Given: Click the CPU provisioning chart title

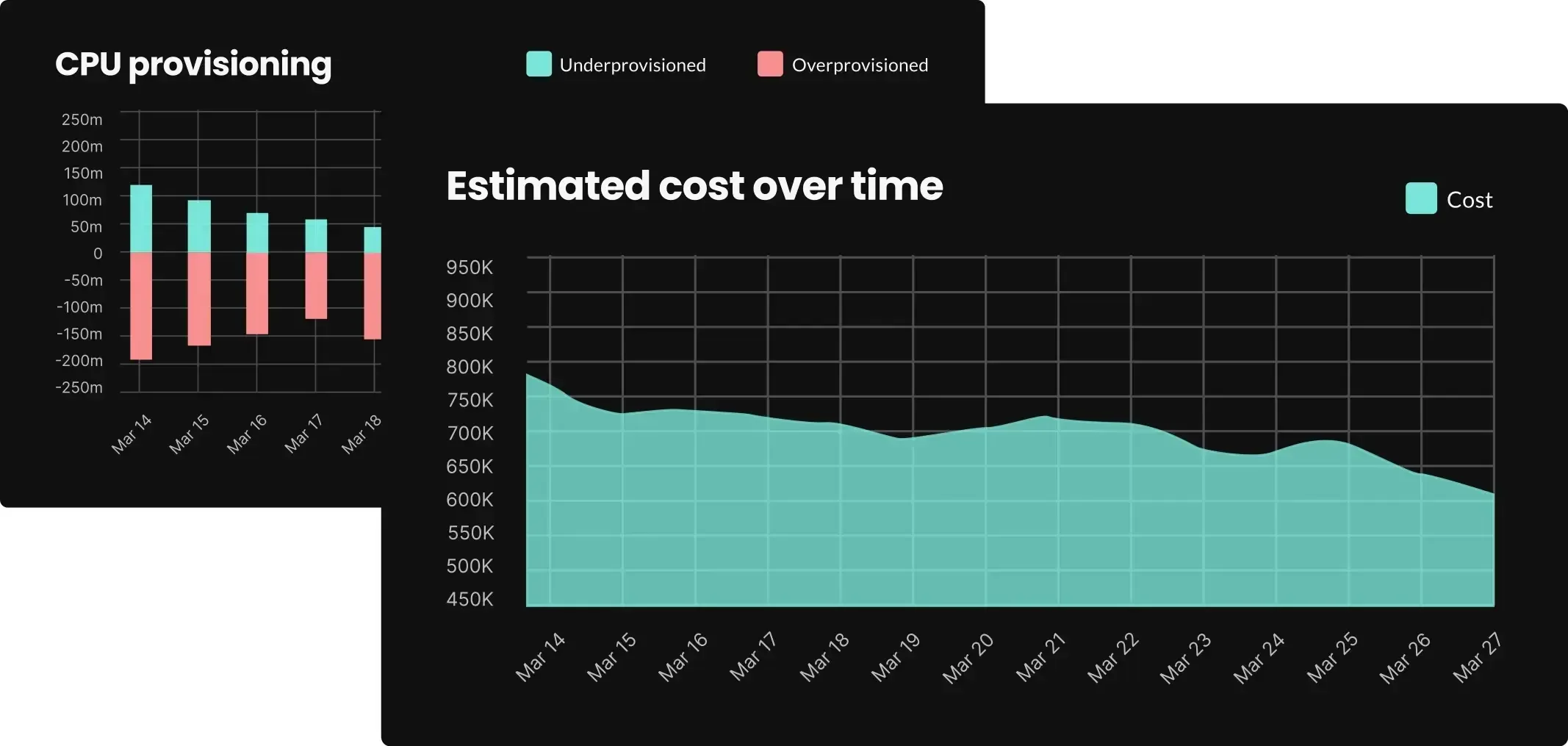Looking at the screenshot, I should (193, 64).
